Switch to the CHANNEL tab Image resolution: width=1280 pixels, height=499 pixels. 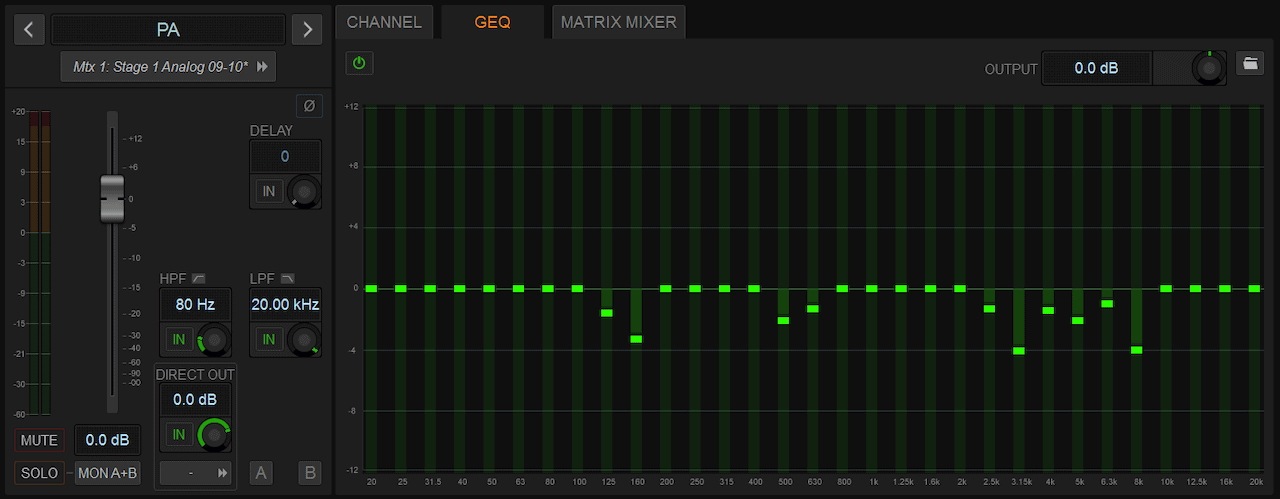[x=384, y=21]
